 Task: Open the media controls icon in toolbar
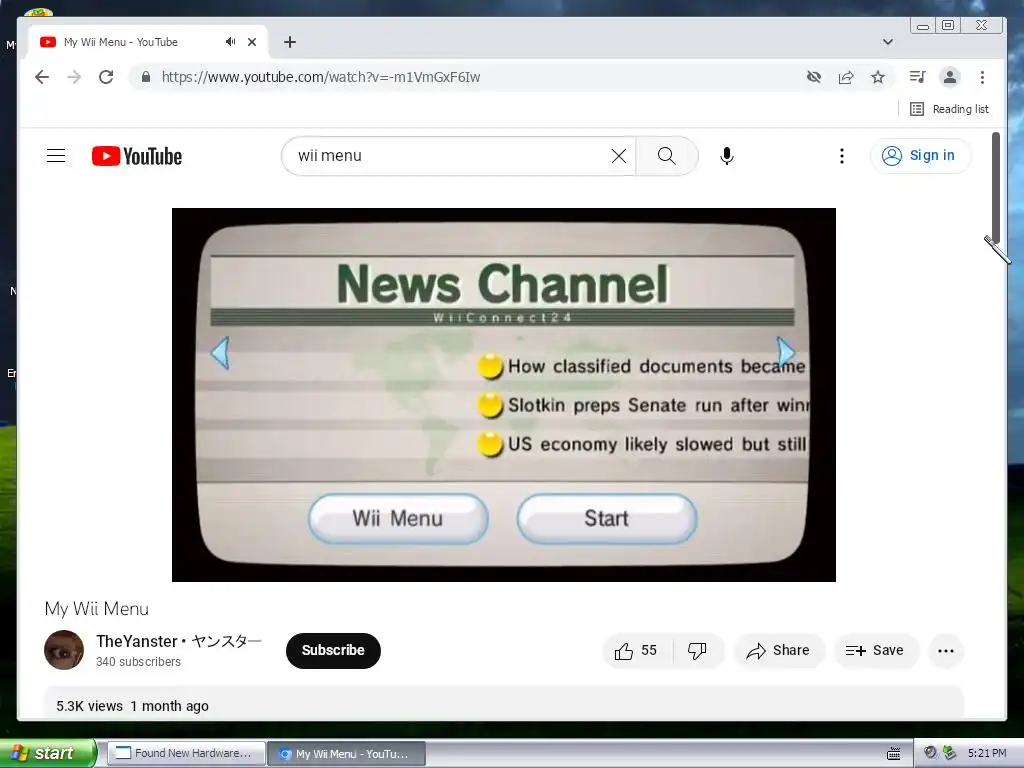pos(918,77)
